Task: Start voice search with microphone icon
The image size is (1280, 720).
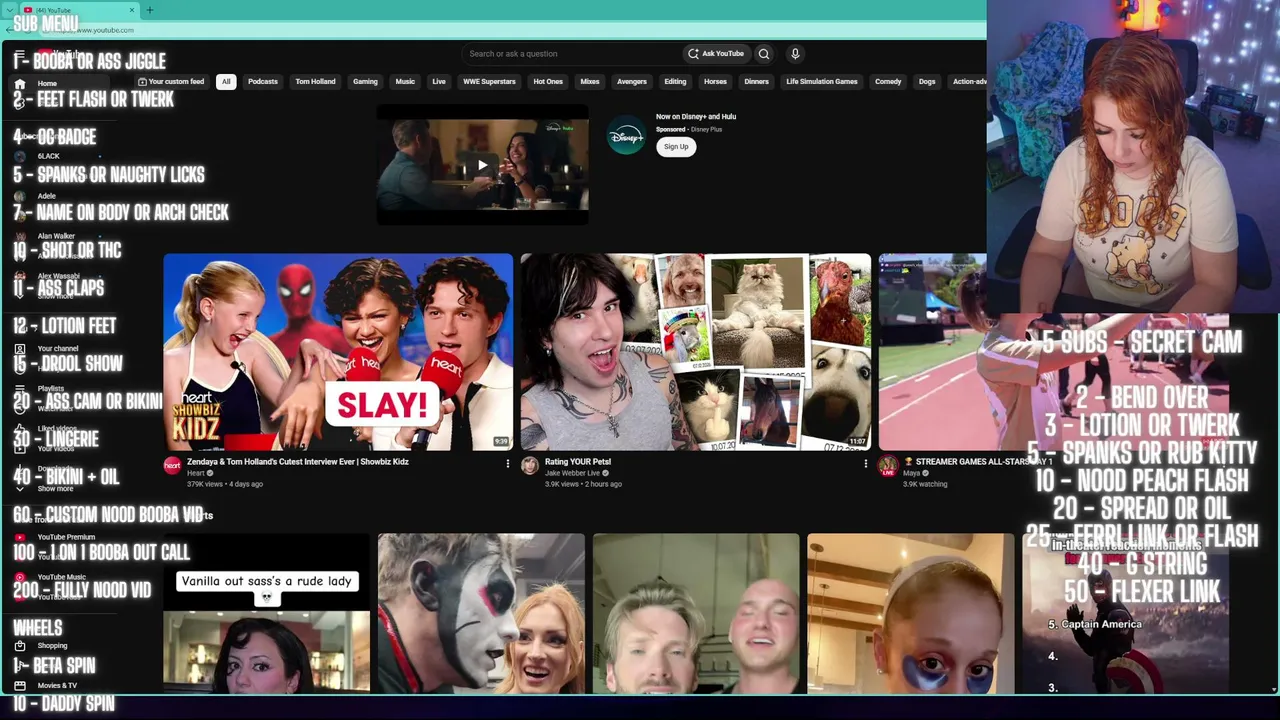Action: pos(795,54)
